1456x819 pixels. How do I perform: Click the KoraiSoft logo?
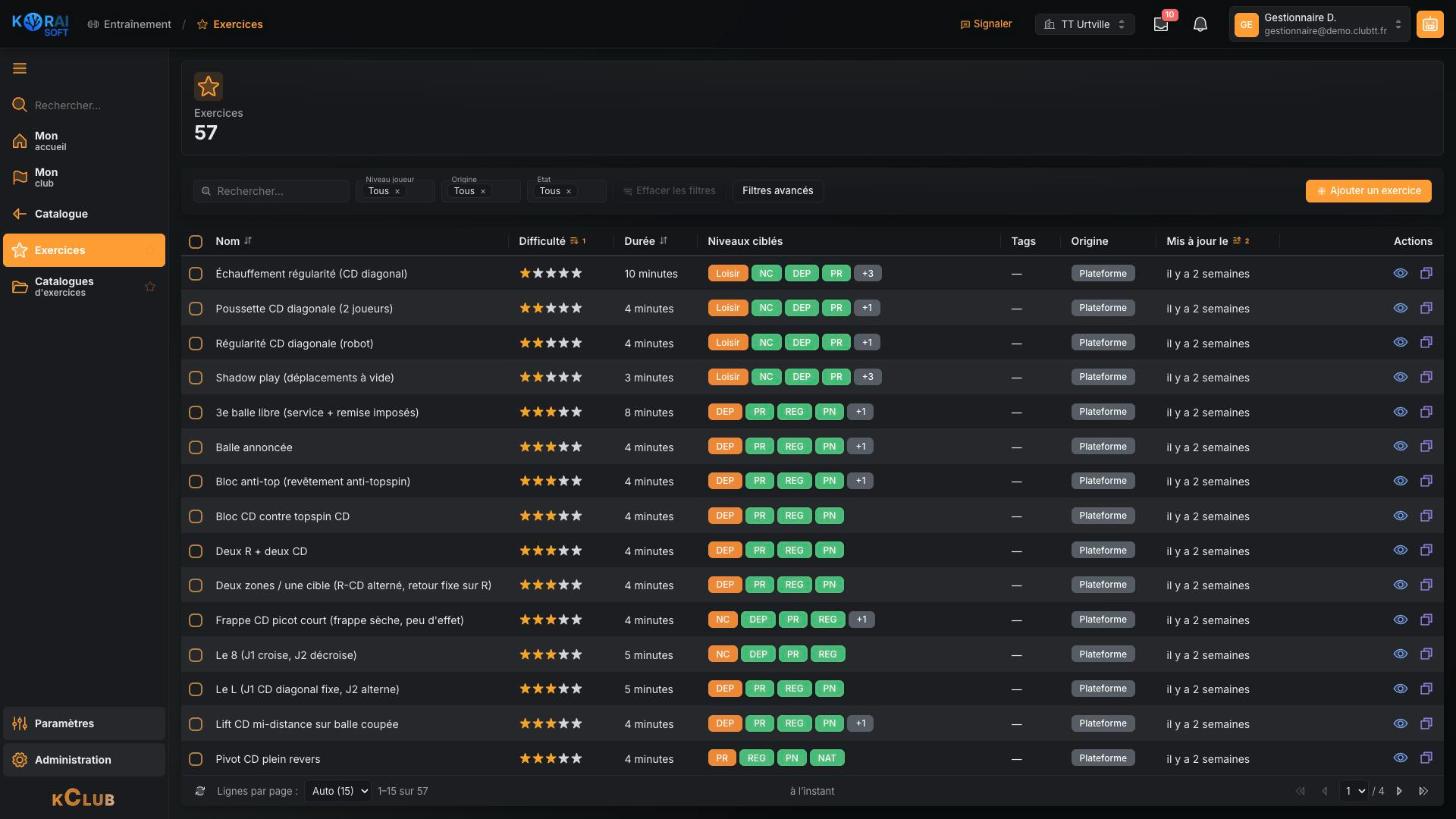point(41,24)
